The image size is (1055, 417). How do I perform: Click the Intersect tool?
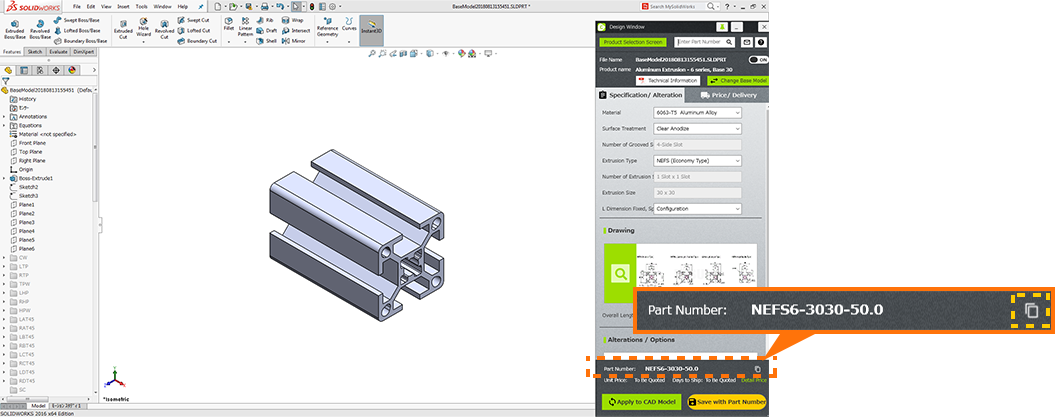pyautogui.click(x=296, y=31)
